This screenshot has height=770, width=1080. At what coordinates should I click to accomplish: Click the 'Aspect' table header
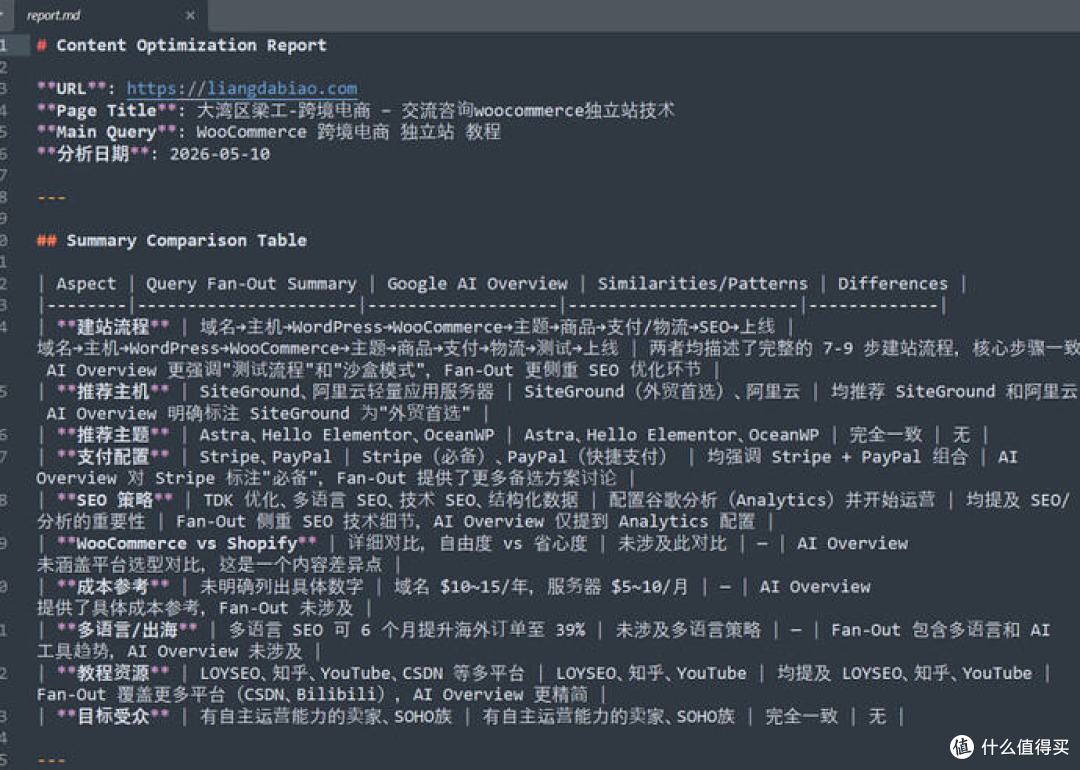point(86,284)
